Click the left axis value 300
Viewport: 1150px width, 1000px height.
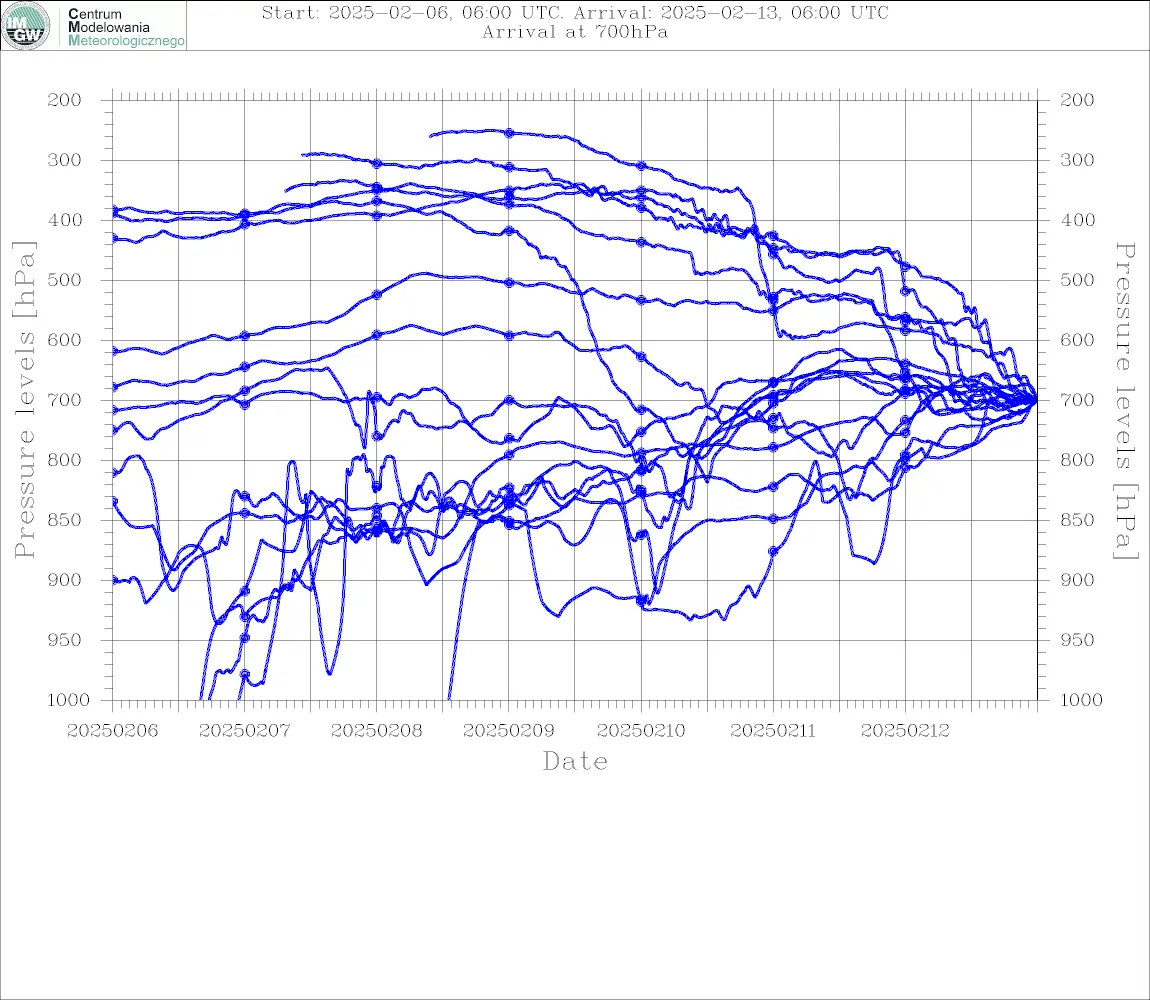pos(65,160)
